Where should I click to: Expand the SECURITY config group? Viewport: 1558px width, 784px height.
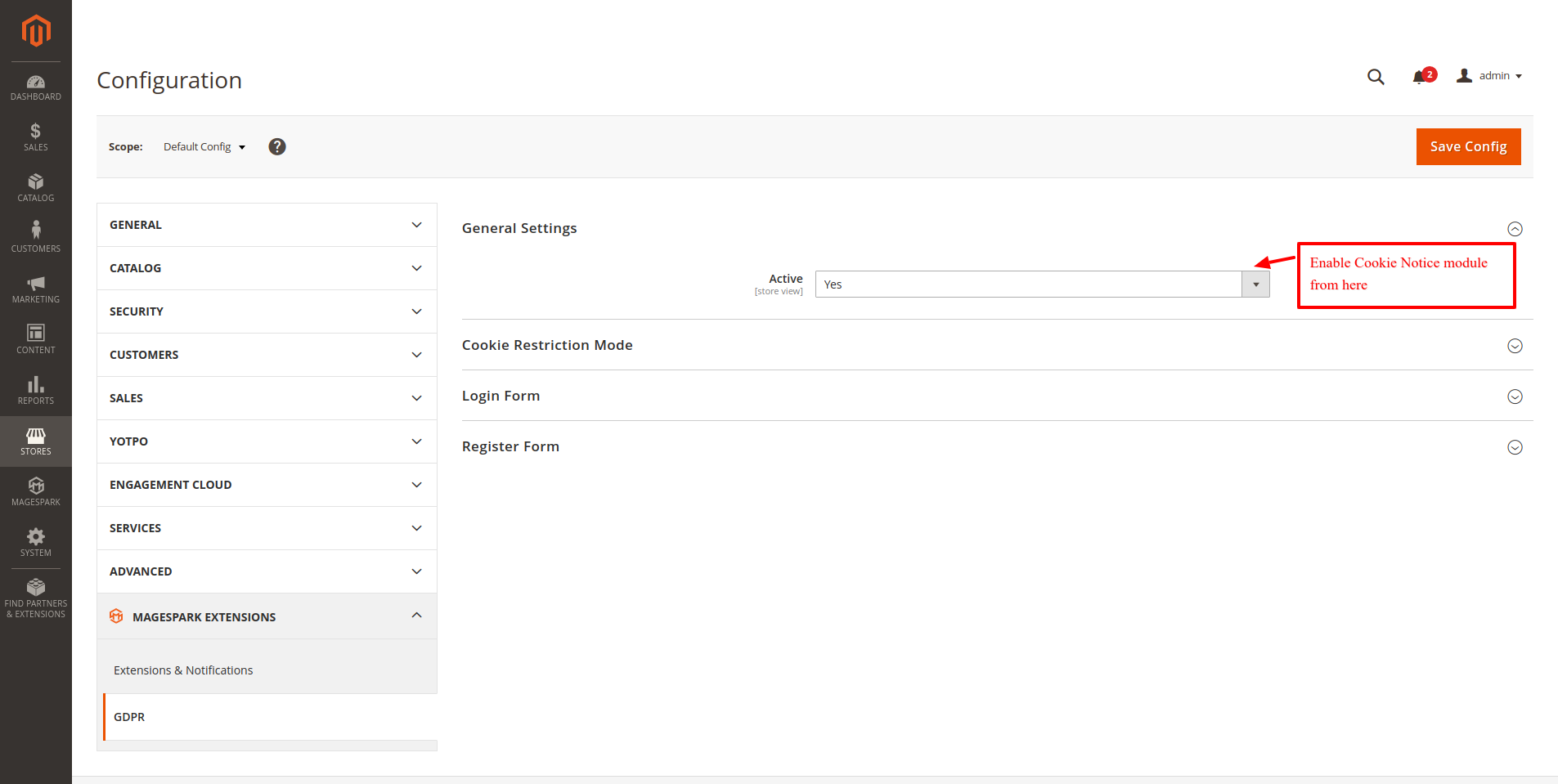click(x=267, y=311)
